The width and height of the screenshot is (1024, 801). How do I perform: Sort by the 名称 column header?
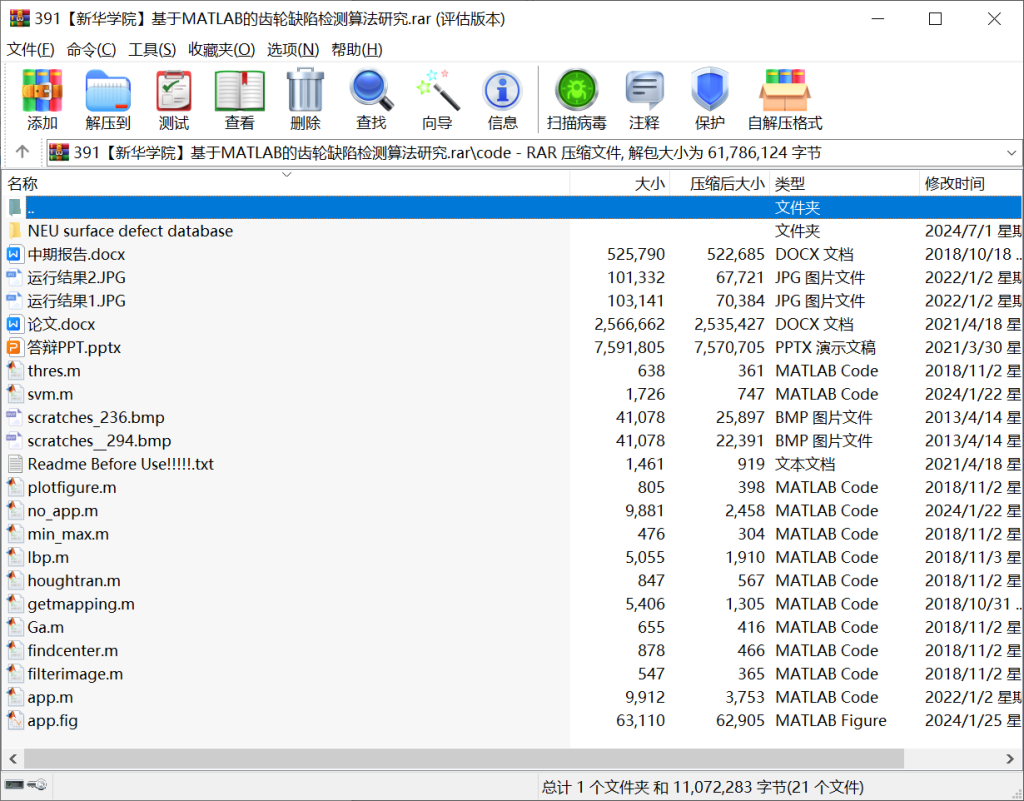[x=285, y=183]
